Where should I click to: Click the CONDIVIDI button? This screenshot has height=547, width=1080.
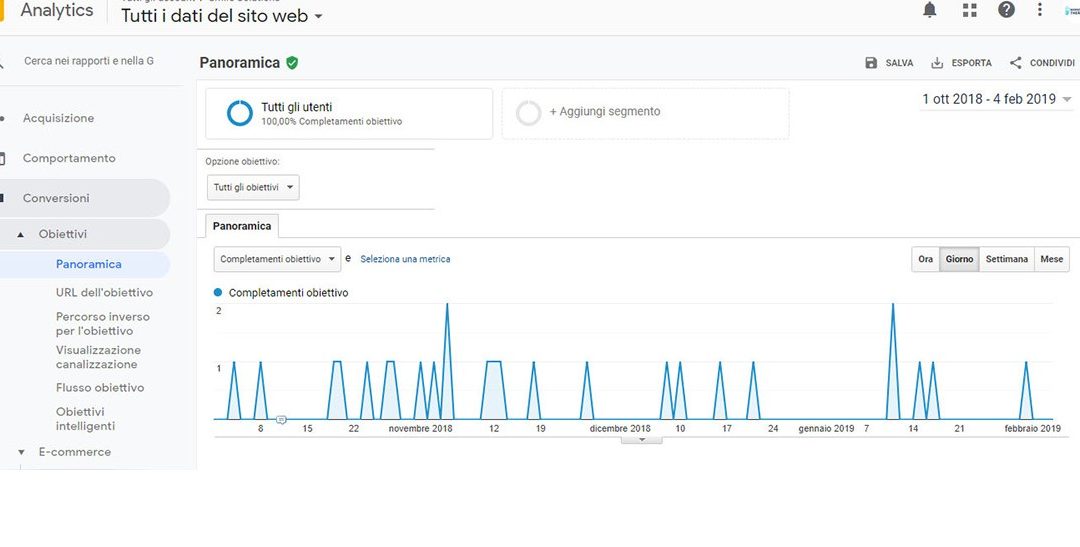[x=1042, y=63]
